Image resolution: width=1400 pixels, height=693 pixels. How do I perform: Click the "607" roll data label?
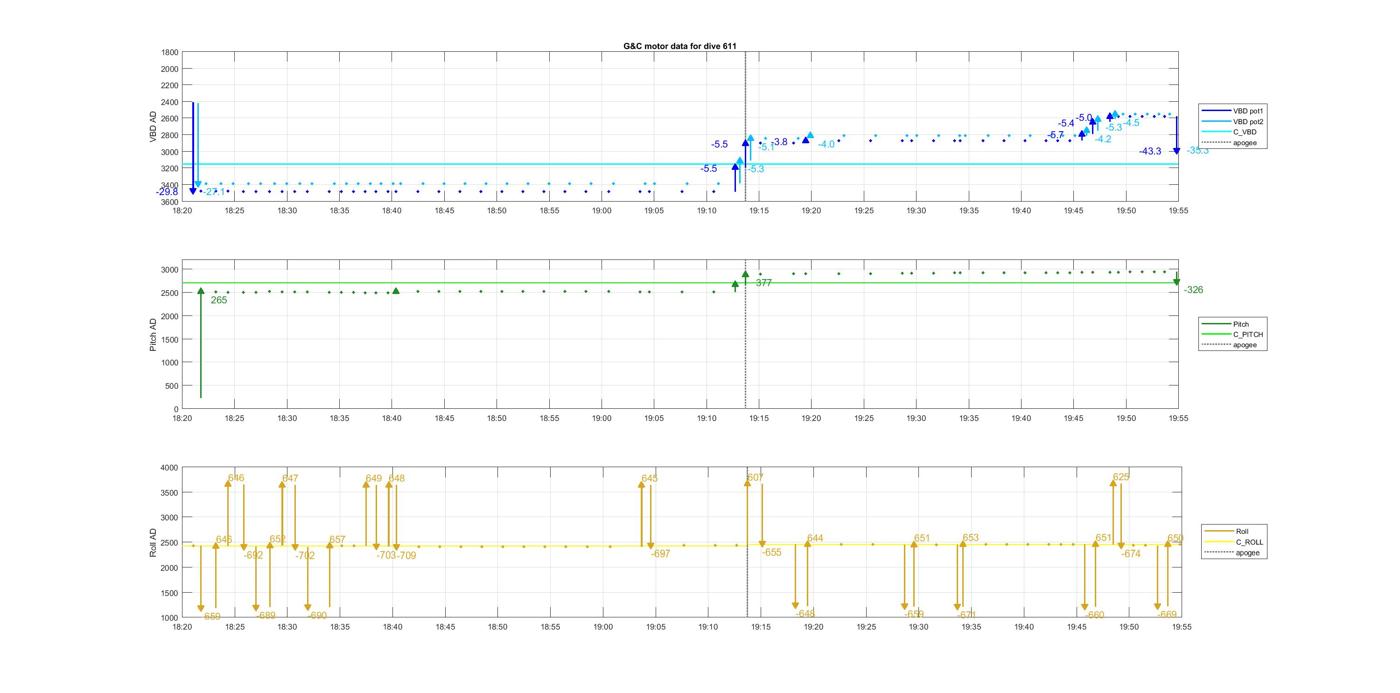pyautogui.click(x=755, y=478)
